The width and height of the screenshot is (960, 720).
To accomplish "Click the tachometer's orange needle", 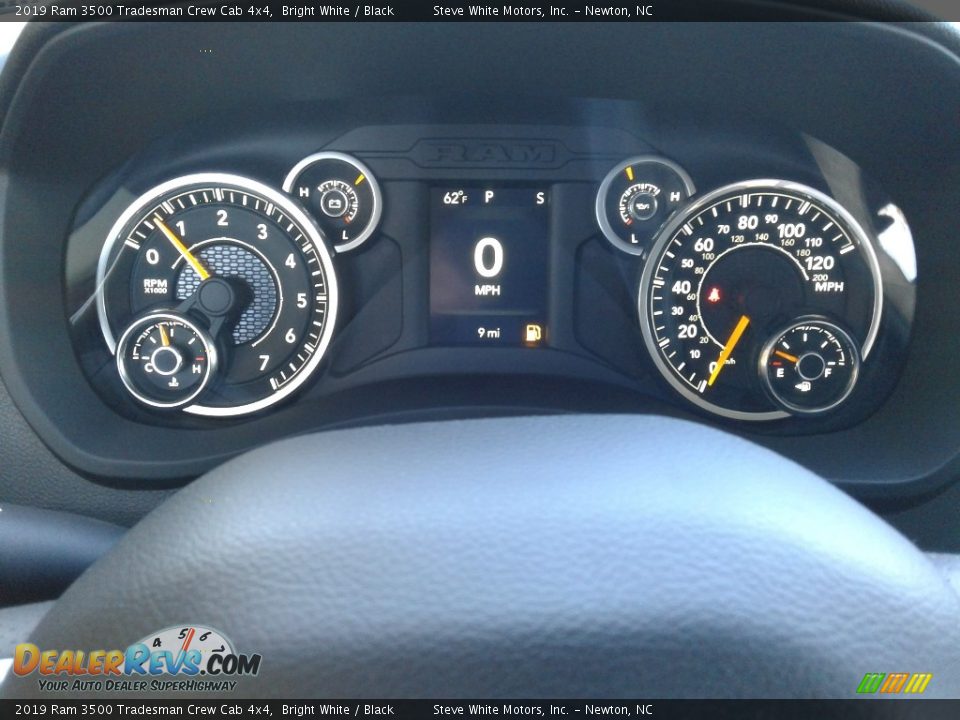I will (x=182, y=248).
